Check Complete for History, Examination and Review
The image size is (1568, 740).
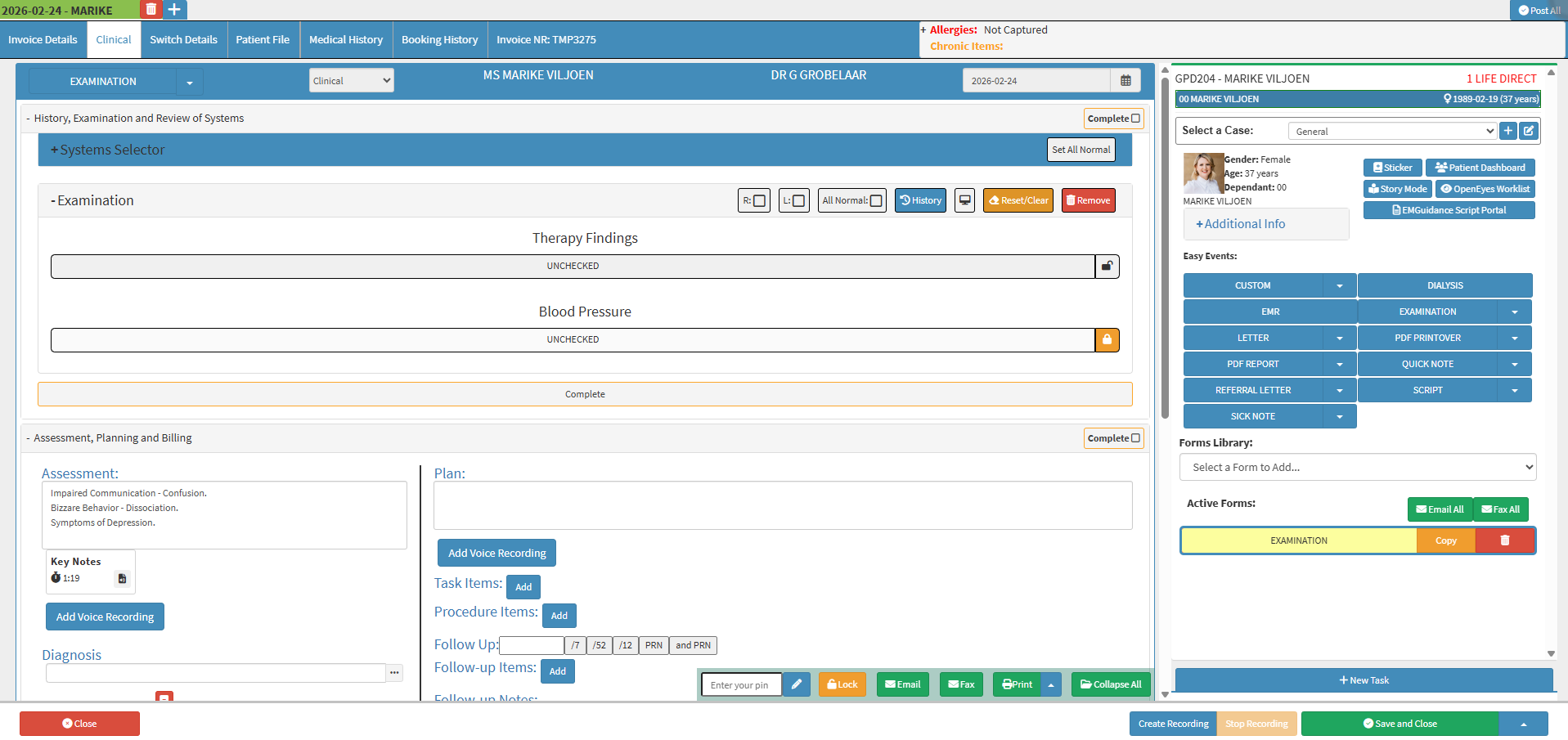click(x=1135, y=119)
